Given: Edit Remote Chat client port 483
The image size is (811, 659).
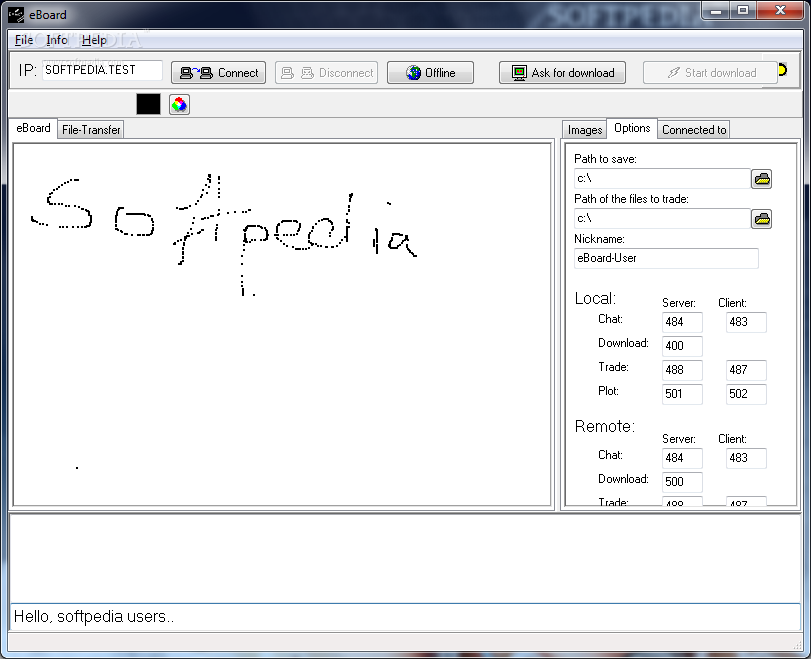Looking at the screenshot, I should (x=746, y=458).
